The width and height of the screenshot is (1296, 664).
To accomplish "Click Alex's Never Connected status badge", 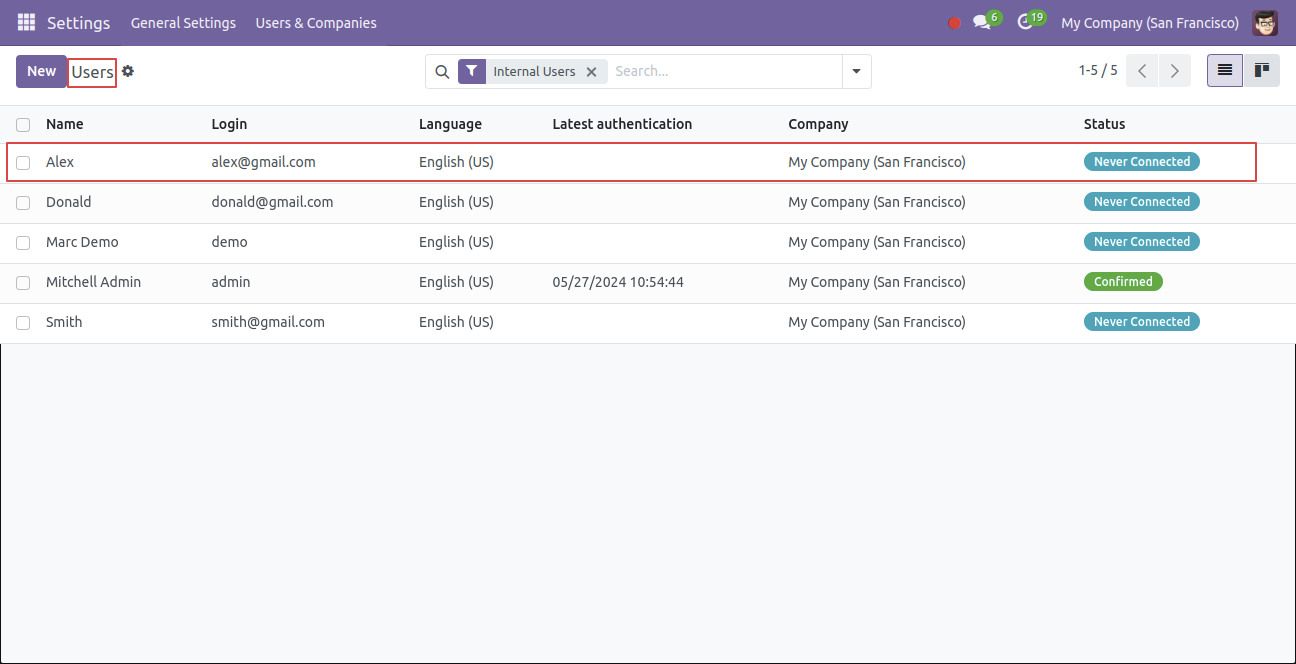I will pos(1142,162).
